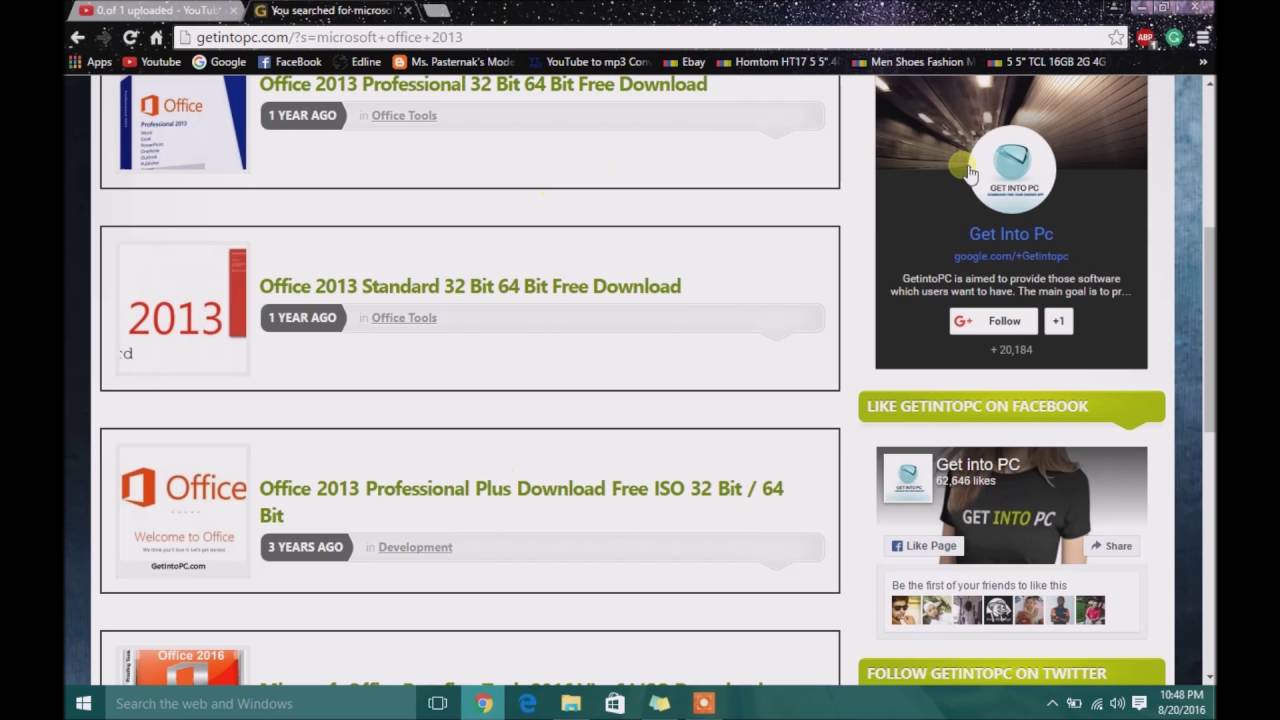
Task: Click the '3 YEARS AGO' date badge
Action: click(306, 547)
